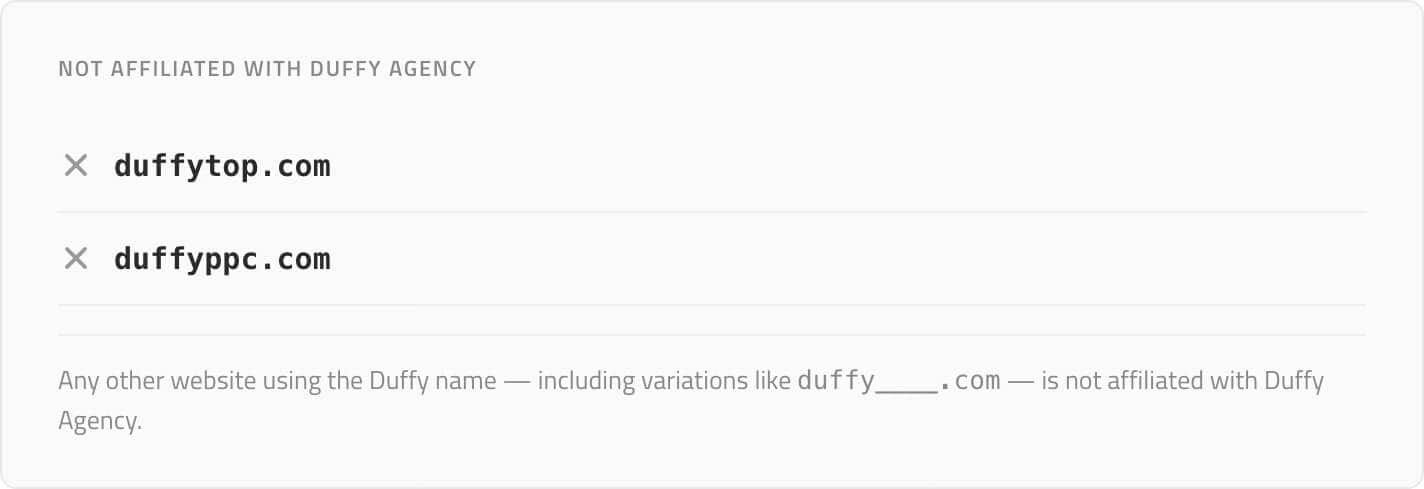Click the X icon beside duffytop.com

[x=76, y=166]
